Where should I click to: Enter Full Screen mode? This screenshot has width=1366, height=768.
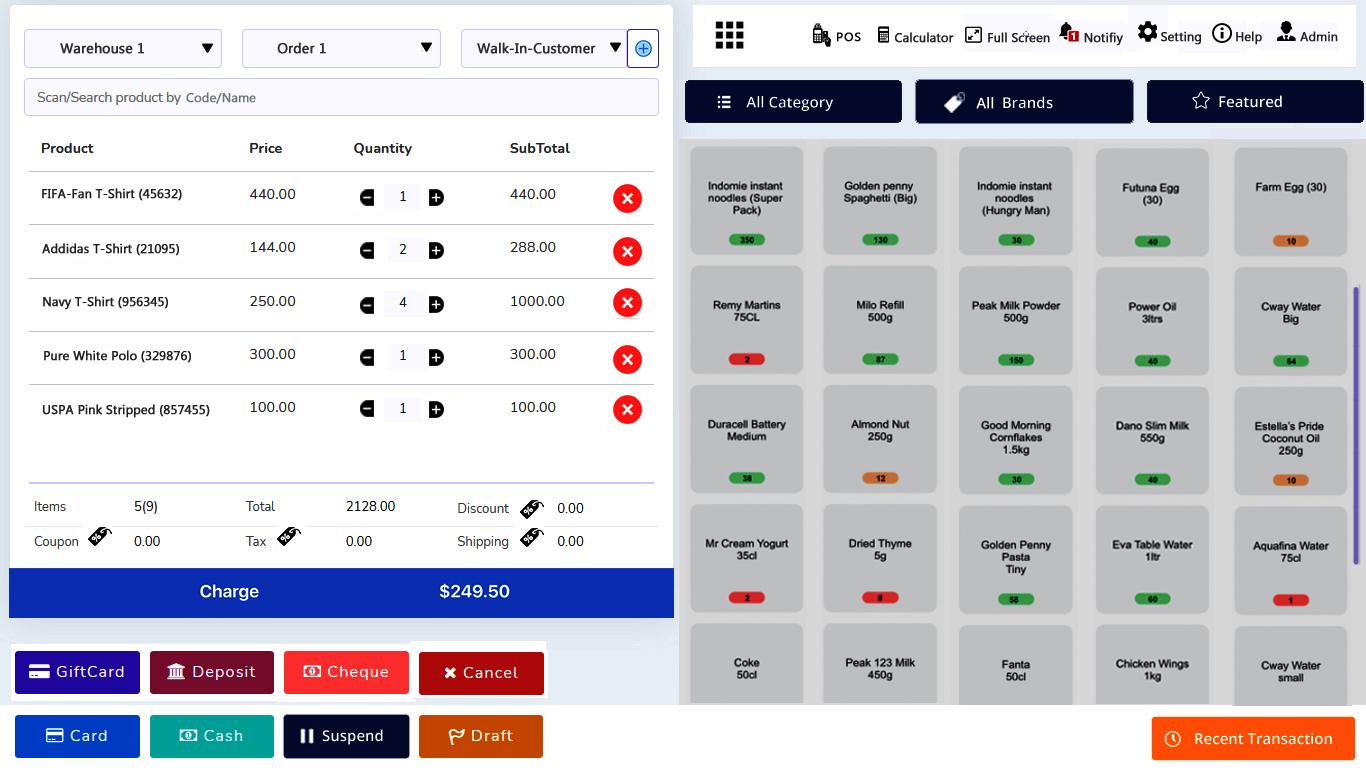[1007, 34]
